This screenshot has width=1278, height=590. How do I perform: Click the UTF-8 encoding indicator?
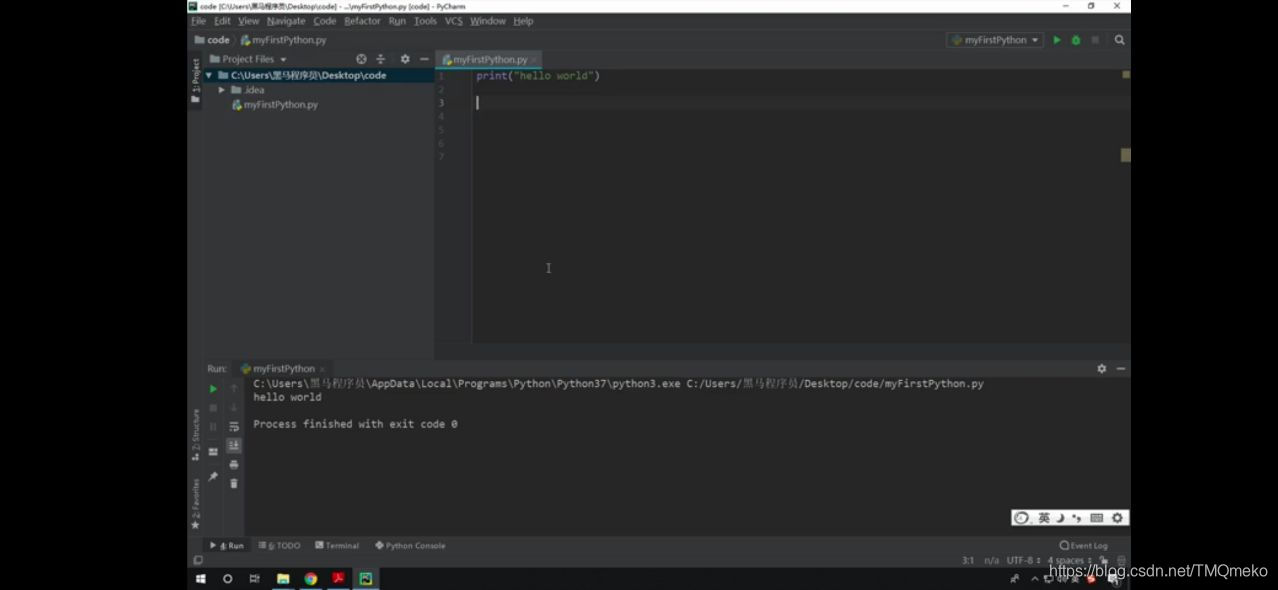point(1020,560)
